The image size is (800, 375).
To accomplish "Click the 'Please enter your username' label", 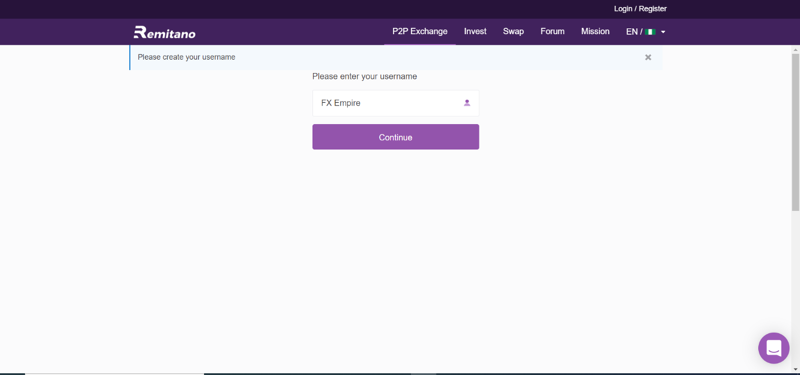I will tap(364, 77).
